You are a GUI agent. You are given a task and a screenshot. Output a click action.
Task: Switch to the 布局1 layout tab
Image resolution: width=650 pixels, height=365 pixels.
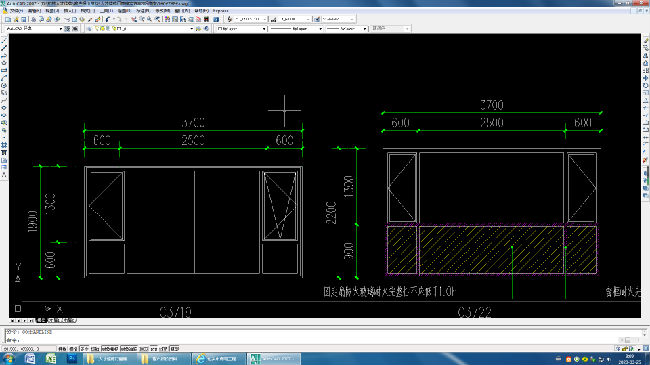pyautogui.click(x=54, y=320)
